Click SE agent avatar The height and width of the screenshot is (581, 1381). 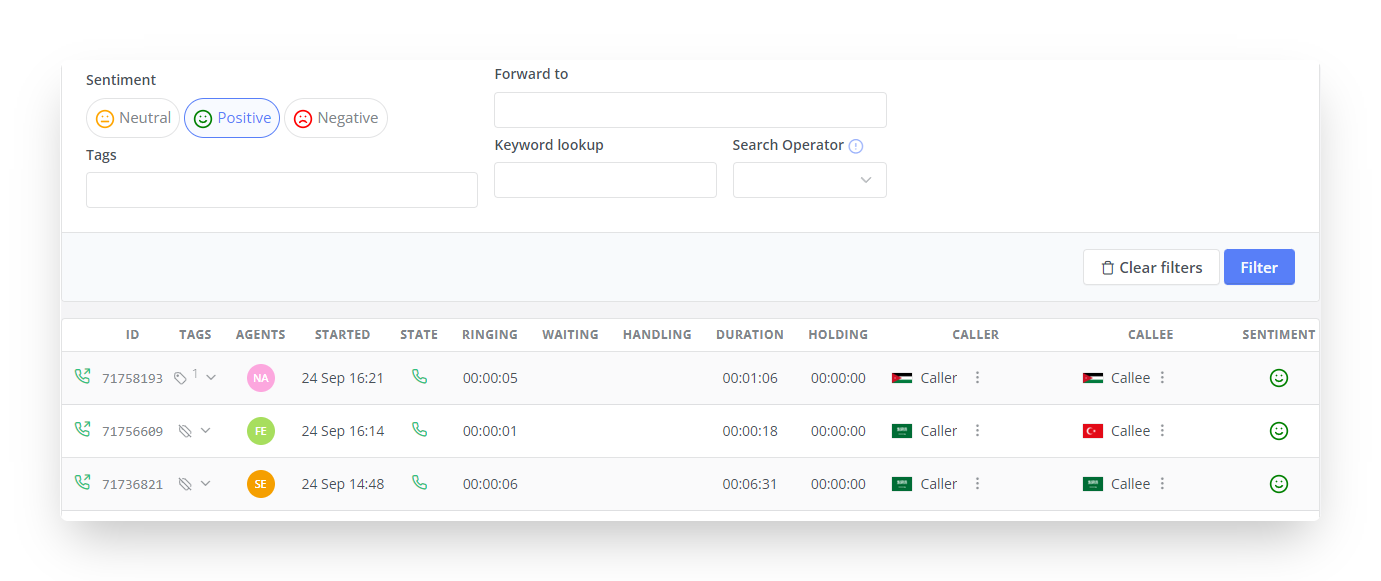tap(260, 484)
